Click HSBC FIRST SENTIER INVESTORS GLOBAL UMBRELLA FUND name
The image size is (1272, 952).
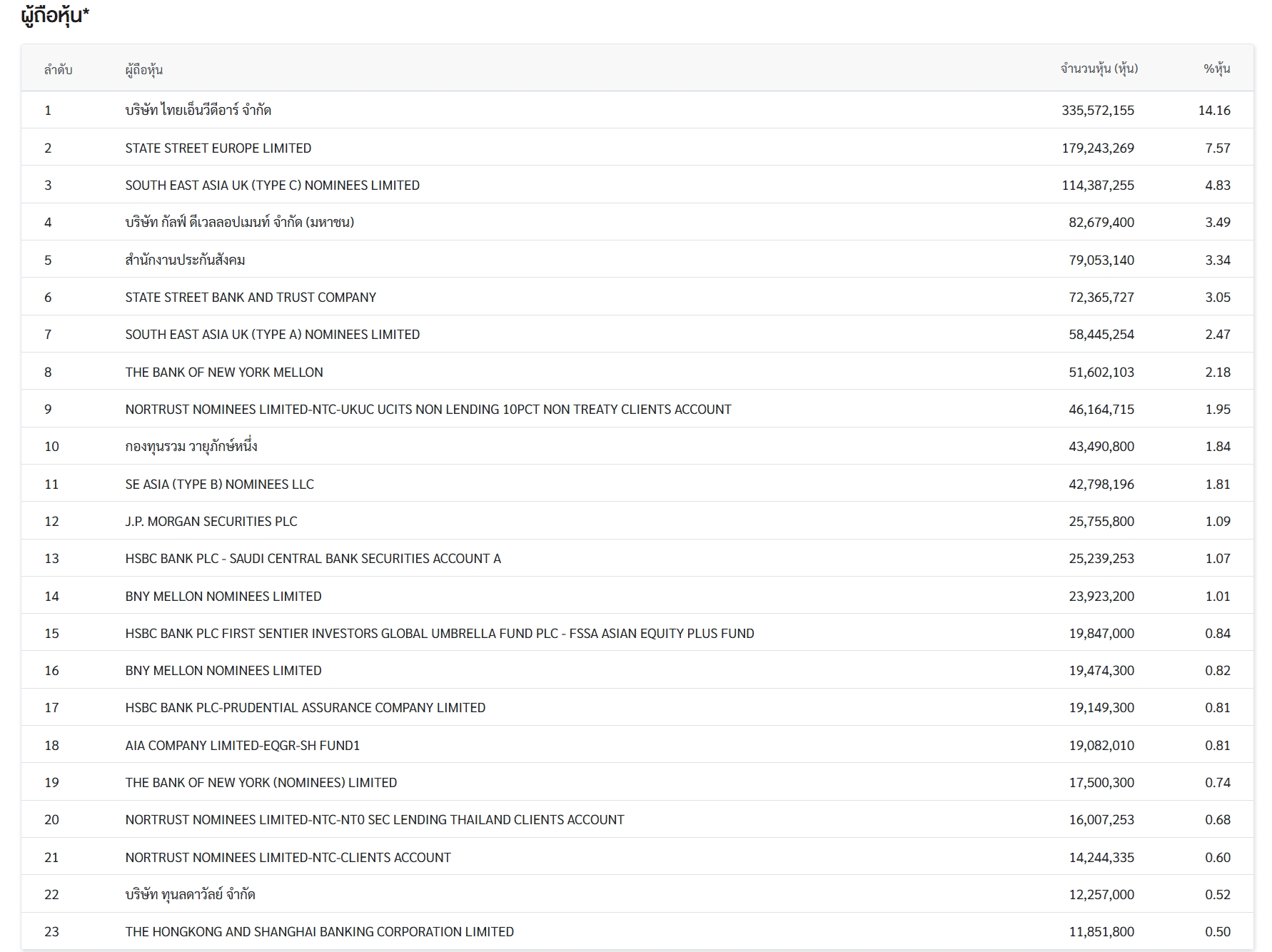click(x=440, y=633)
